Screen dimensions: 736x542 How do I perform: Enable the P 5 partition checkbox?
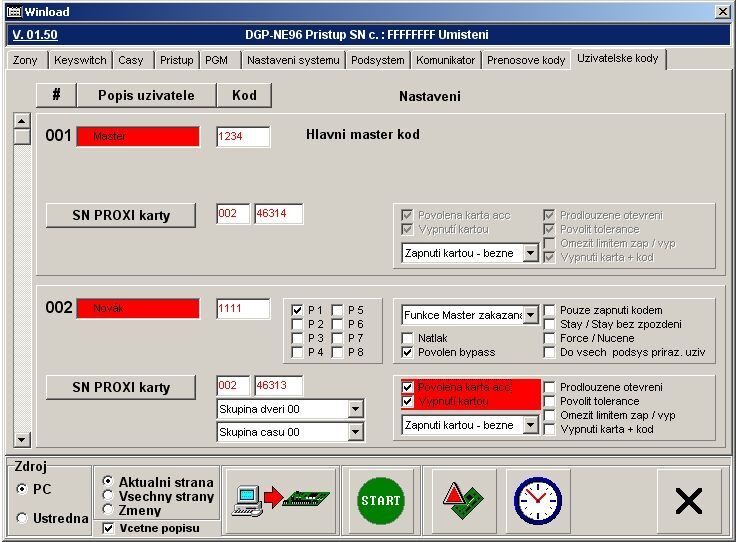tap(338, 310)
